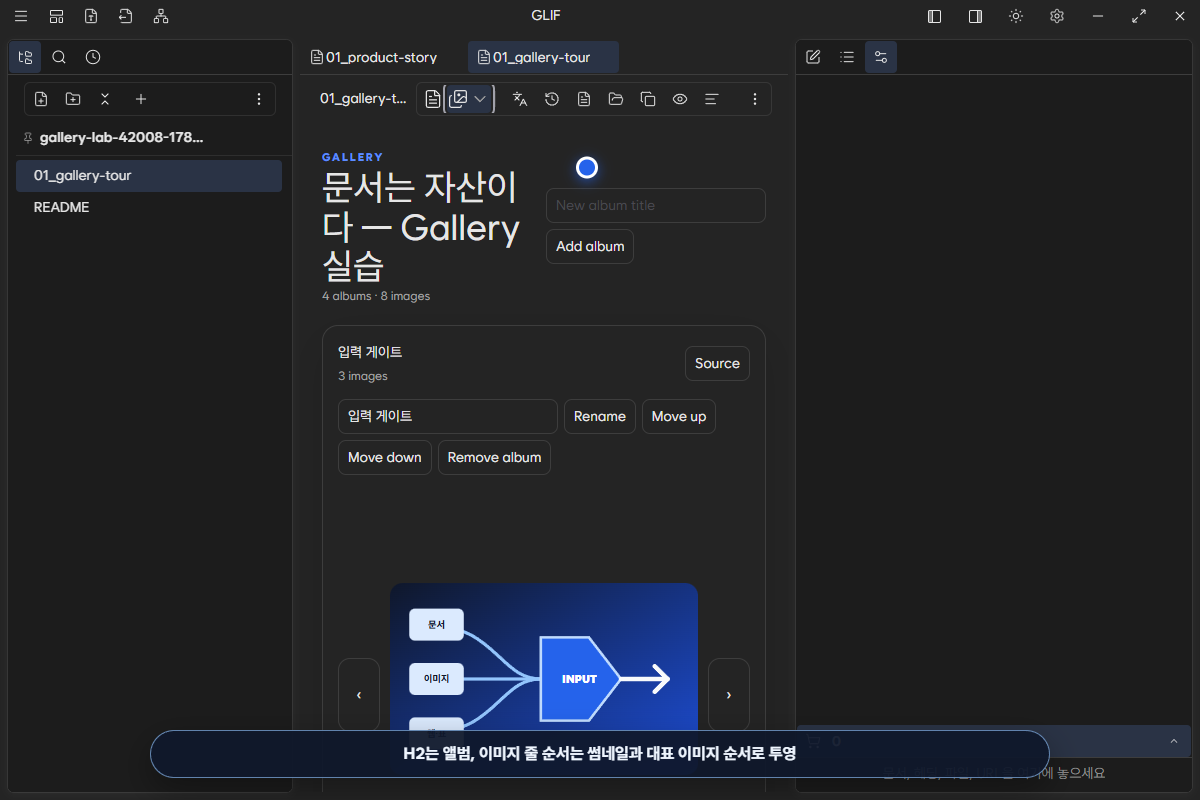
Task: Click the Source button
Action: click(x=717, y=363)
